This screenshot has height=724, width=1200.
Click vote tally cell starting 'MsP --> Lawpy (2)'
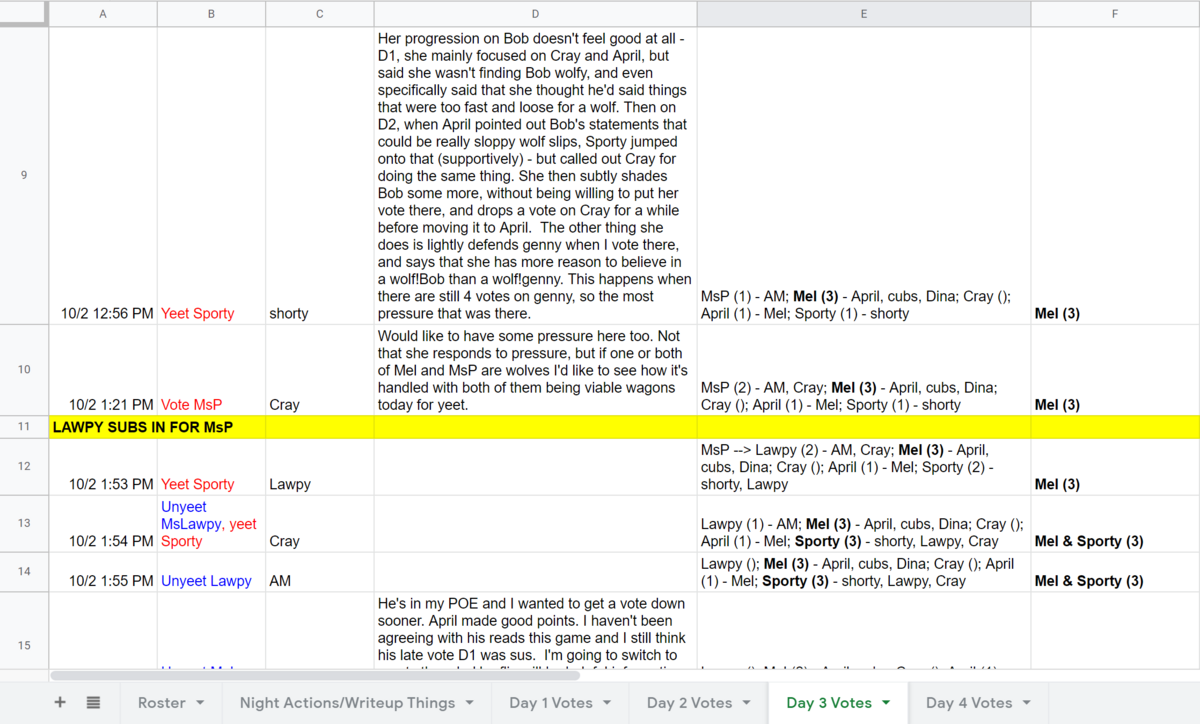coord(864,466)
